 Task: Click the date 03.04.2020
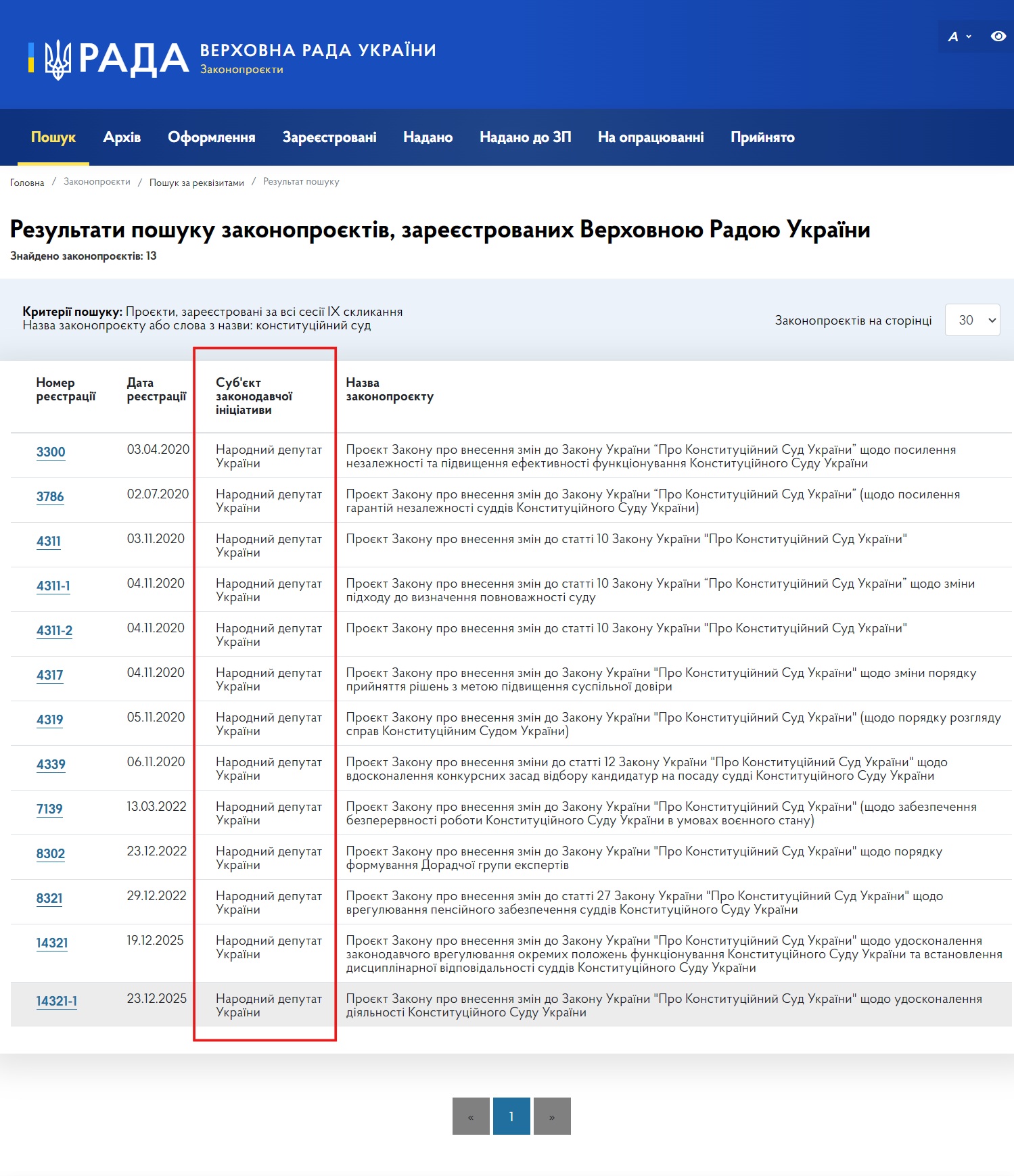coord(158,449)
